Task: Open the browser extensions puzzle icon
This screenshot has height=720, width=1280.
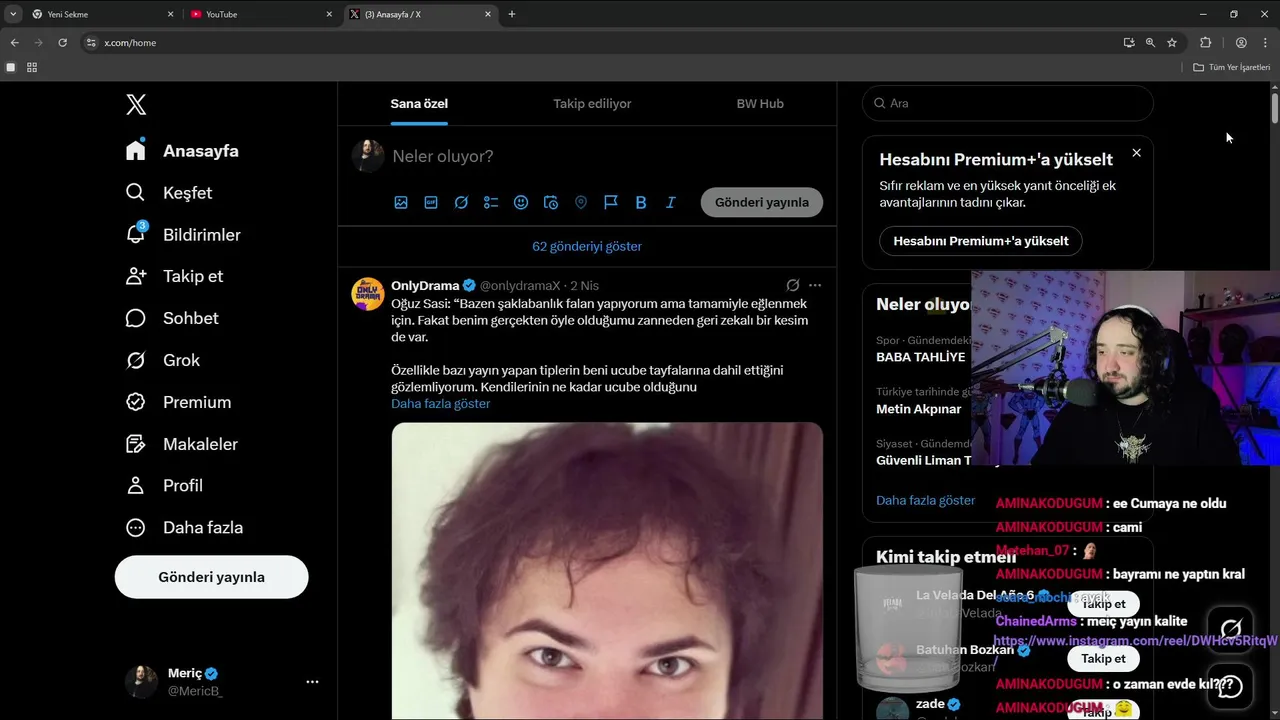Action: (x=1205, y=43)
